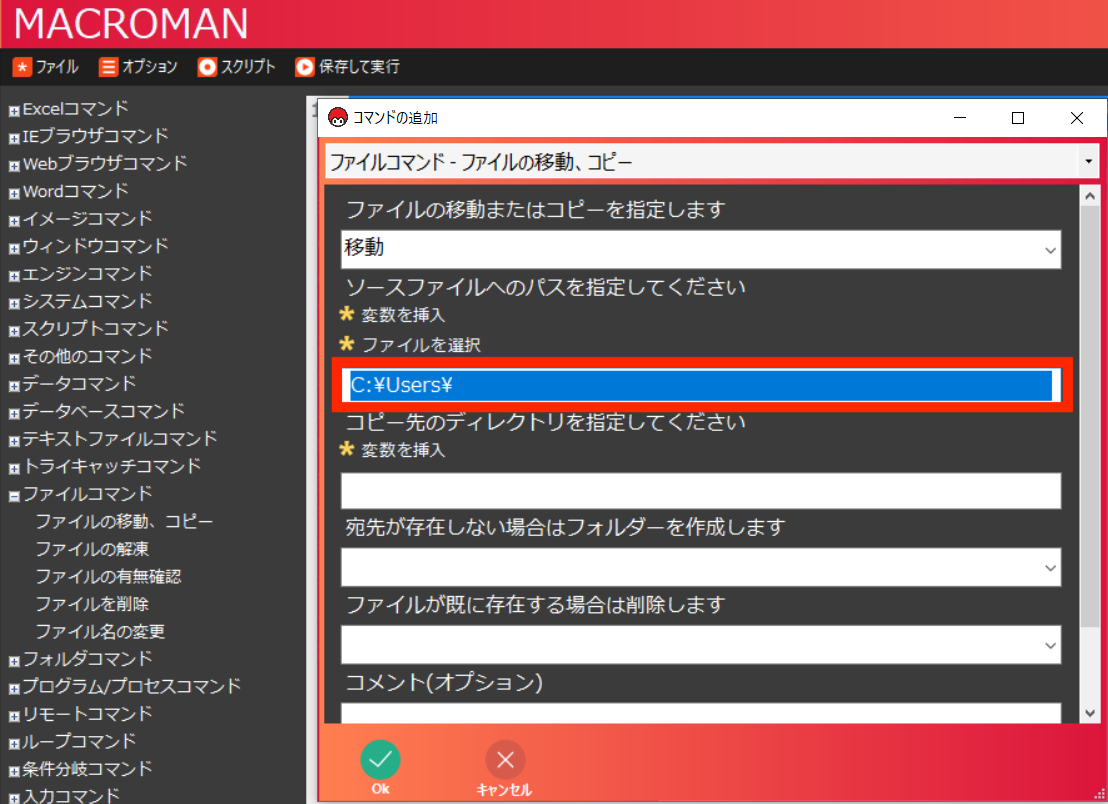1108x804 pixels.
Task: Select ファイル名の変更 tree item
Action: point(100,632)
